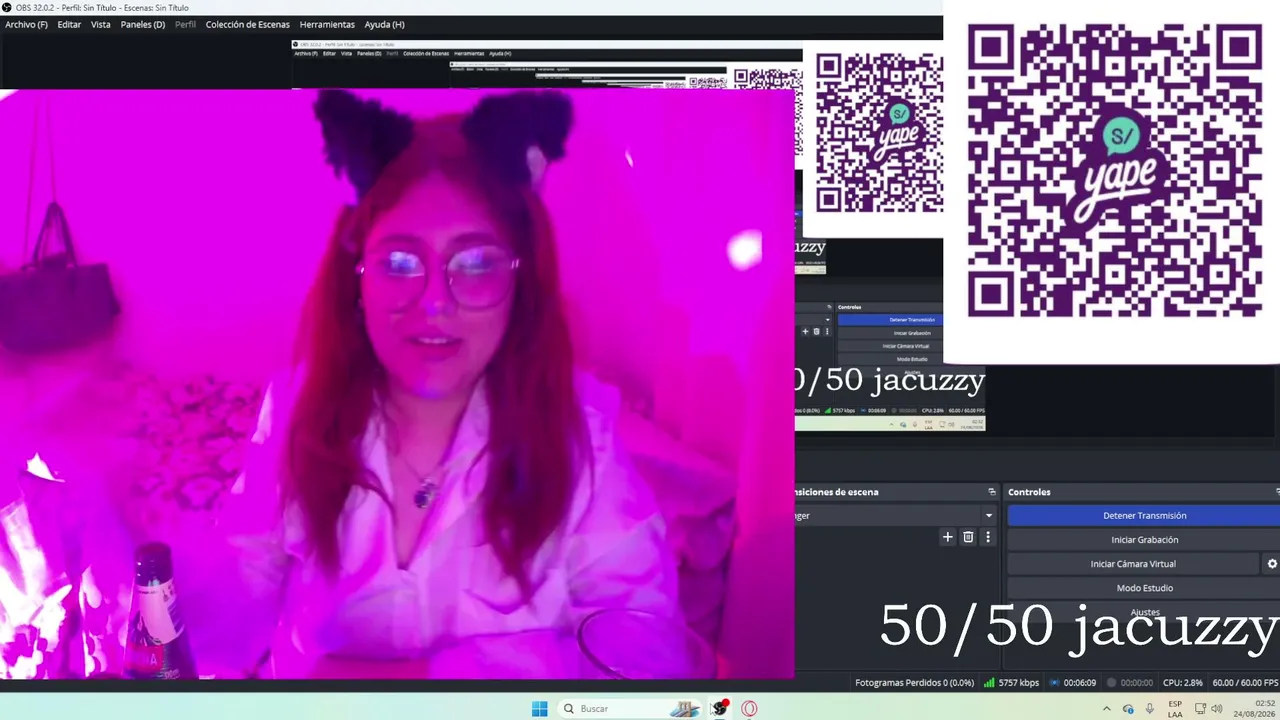Click the OneDrive cloud tray icon
The height and width of the screenshot is (720, 1280).
[1128, 709]
